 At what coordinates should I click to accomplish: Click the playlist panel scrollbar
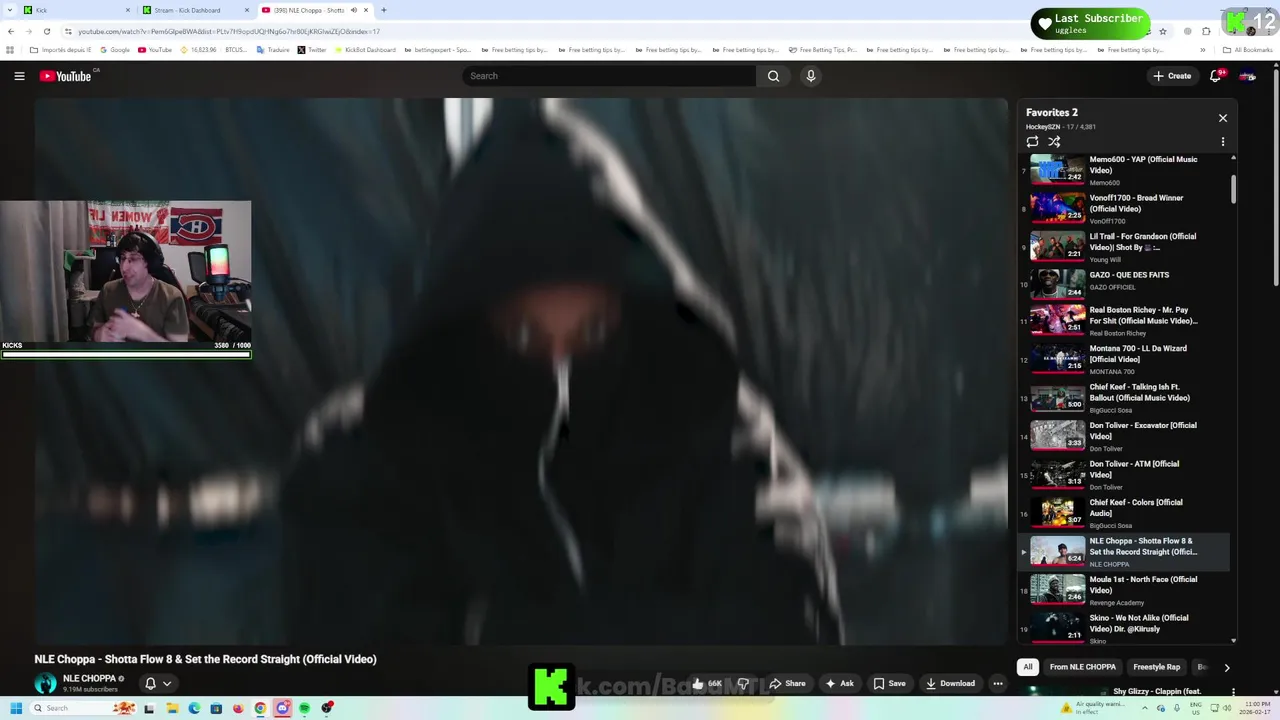[x=1233, y=190]
